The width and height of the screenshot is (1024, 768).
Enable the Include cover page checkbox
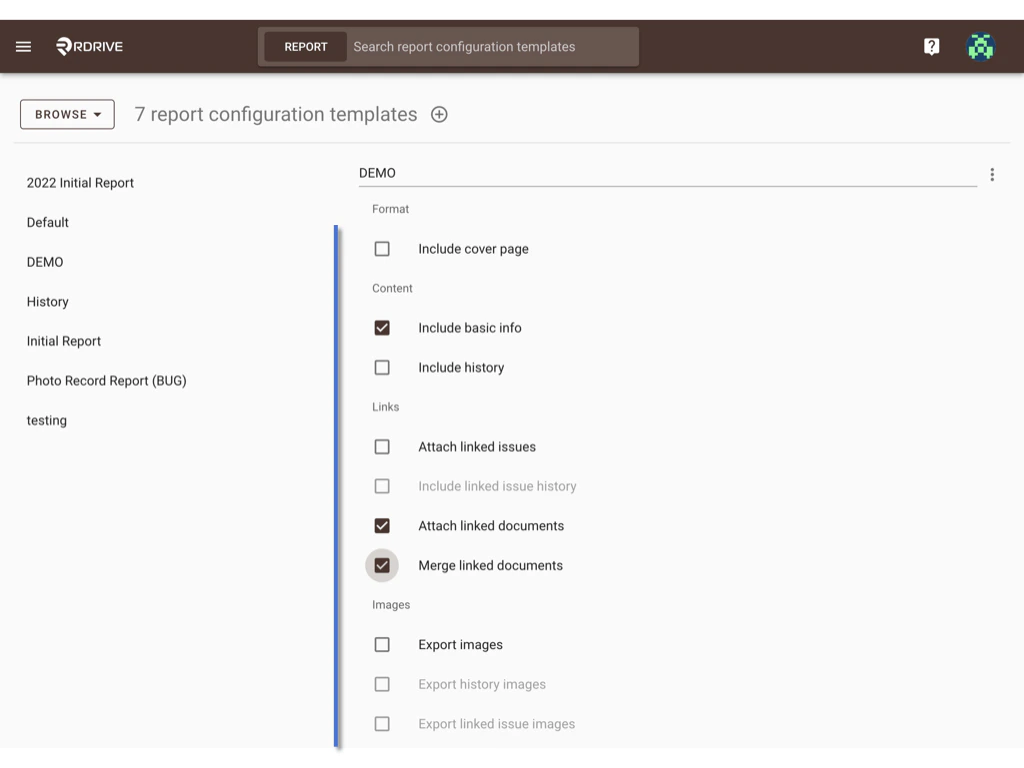[382, 248]
